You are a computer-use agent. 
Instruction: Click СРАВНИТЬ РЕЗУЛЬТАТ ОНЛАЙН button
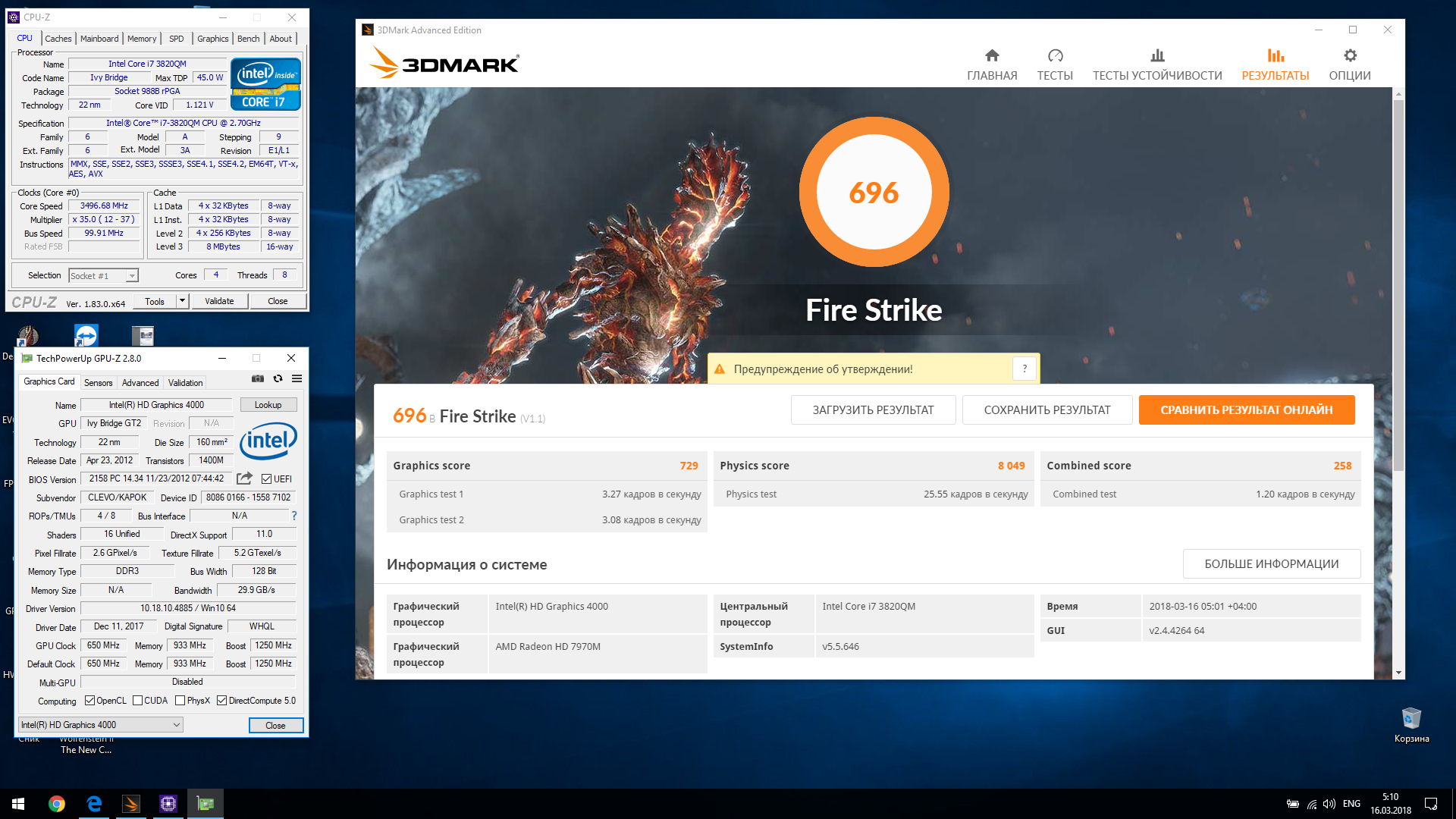(1247, 410)
